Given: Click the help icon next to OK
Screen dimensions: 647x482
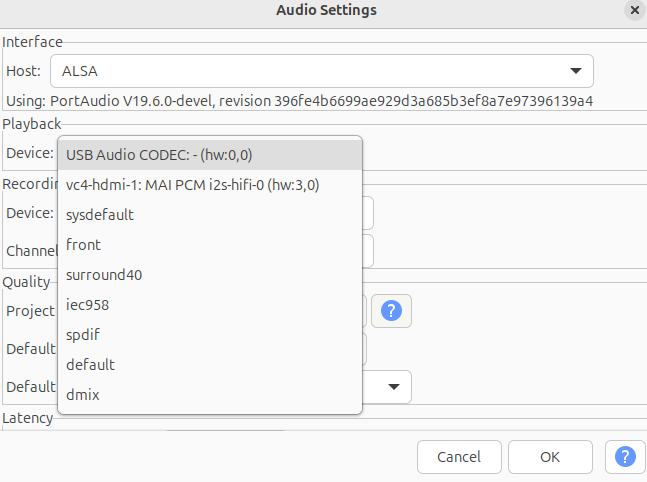Looking at the screenshot, I should [x=625, y=457].
